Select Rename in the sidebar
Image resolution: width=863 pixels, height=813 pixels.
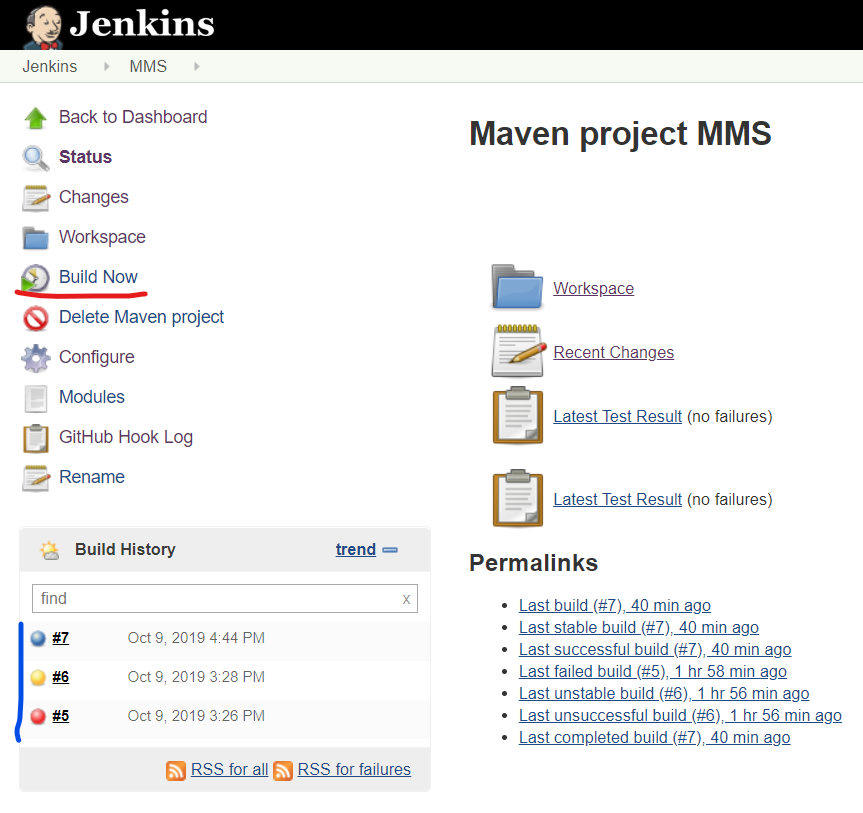92,477
